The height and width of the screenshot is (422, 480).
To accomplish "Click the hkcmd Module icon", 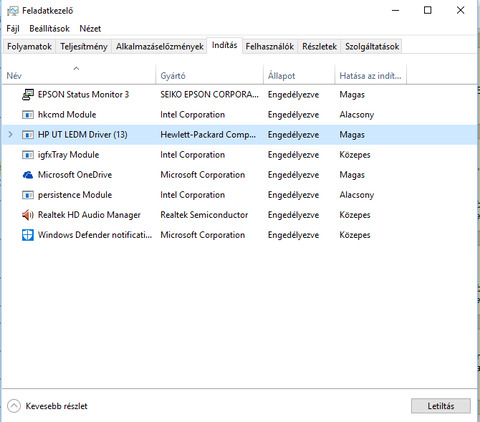I will (28, 115).
